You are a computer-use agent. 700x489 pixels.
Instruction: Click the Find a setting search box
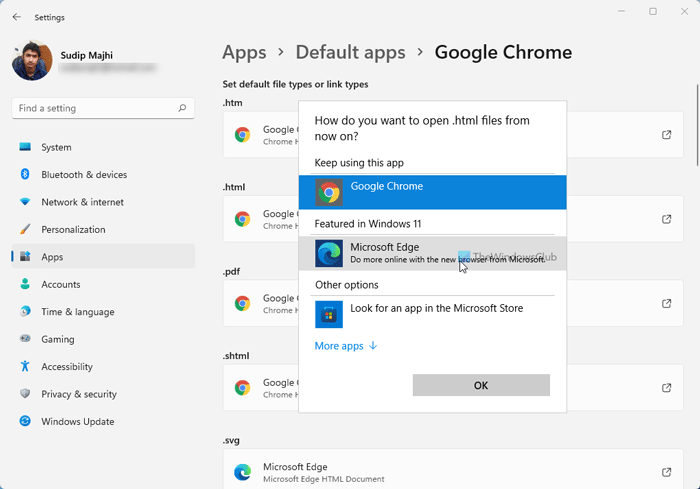tap(95, 108)
